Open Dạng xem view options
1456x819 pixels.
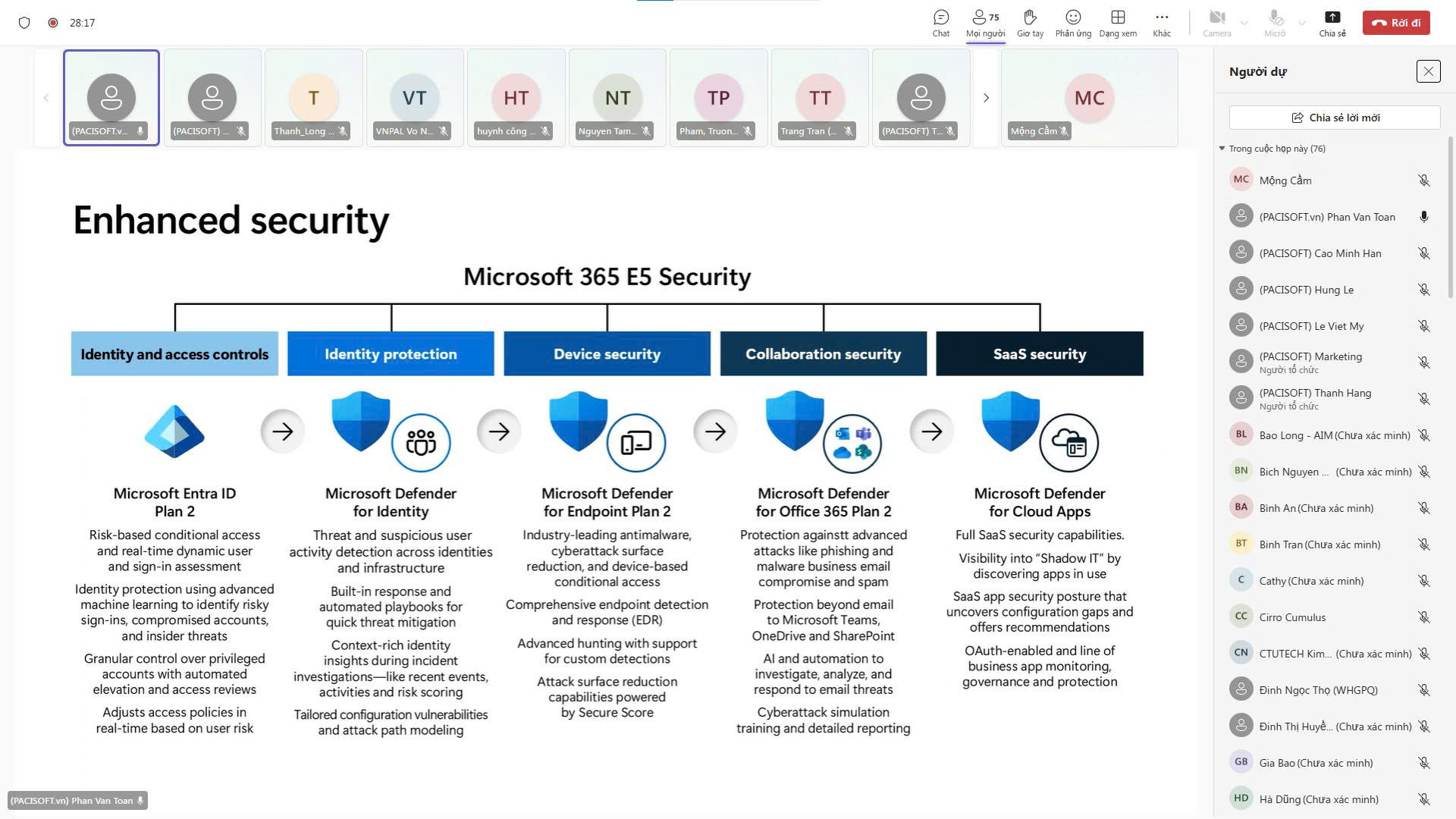(x=1118, y=23)
